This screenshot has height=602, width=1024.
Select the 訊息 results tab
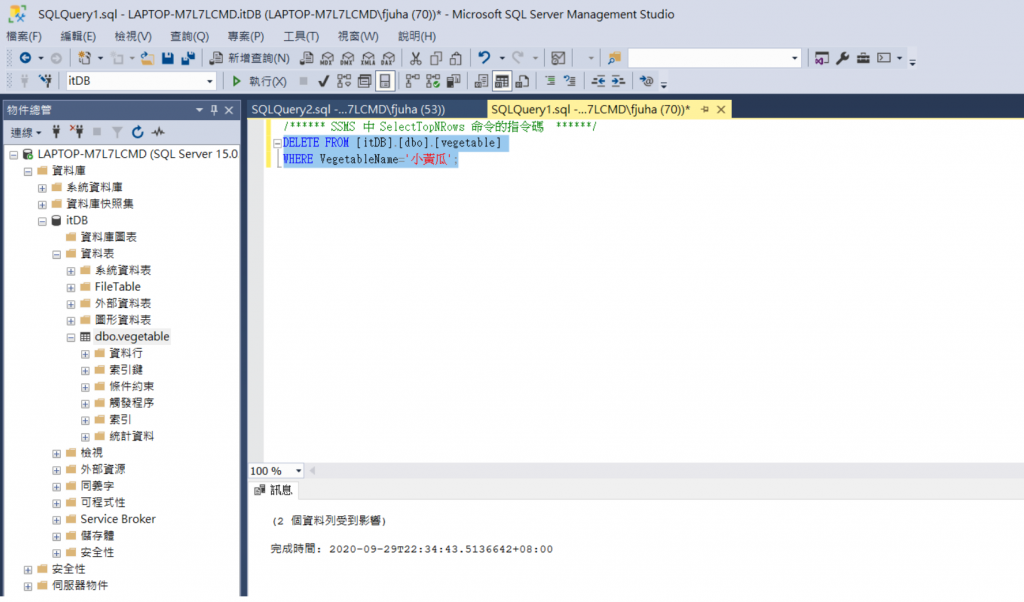pos(274,490)
